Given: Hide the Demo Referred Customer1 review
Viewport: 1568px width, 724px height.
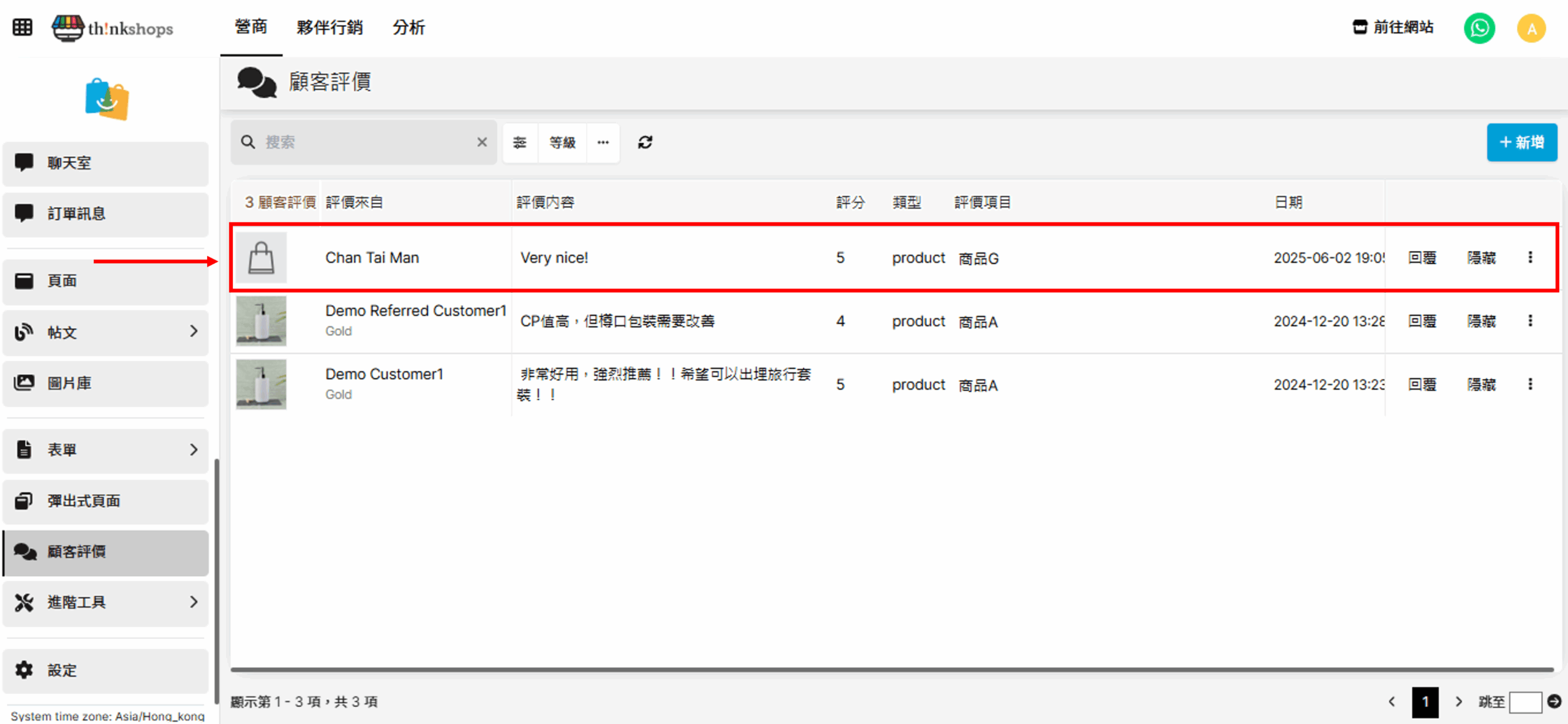Looking at the screenshot, I should (x=1481, y=321).
